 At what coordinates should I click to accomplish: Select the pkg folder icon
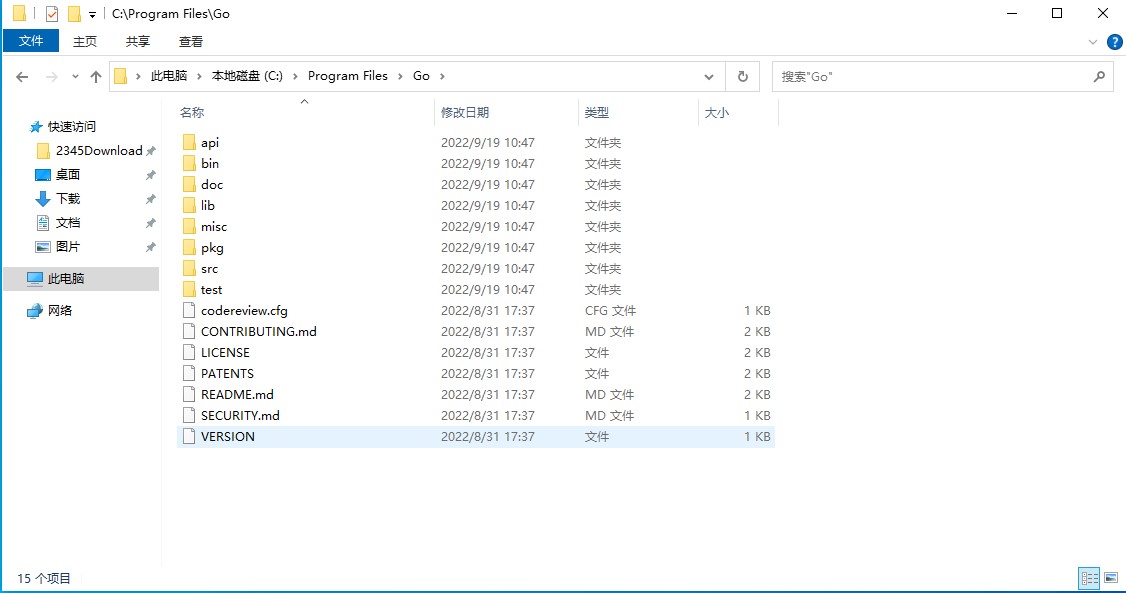click(189, 247)
